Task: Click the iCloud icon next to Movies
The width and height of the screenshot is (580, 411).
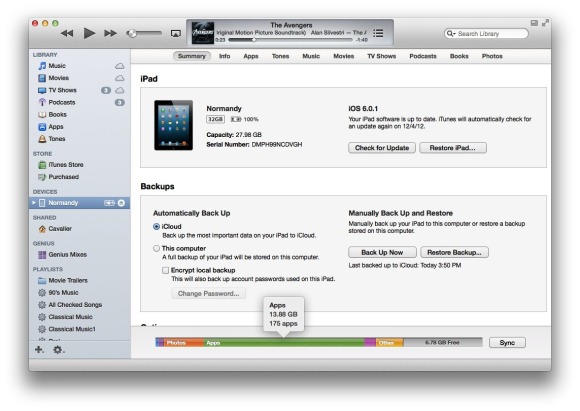Action: point(119,78)
